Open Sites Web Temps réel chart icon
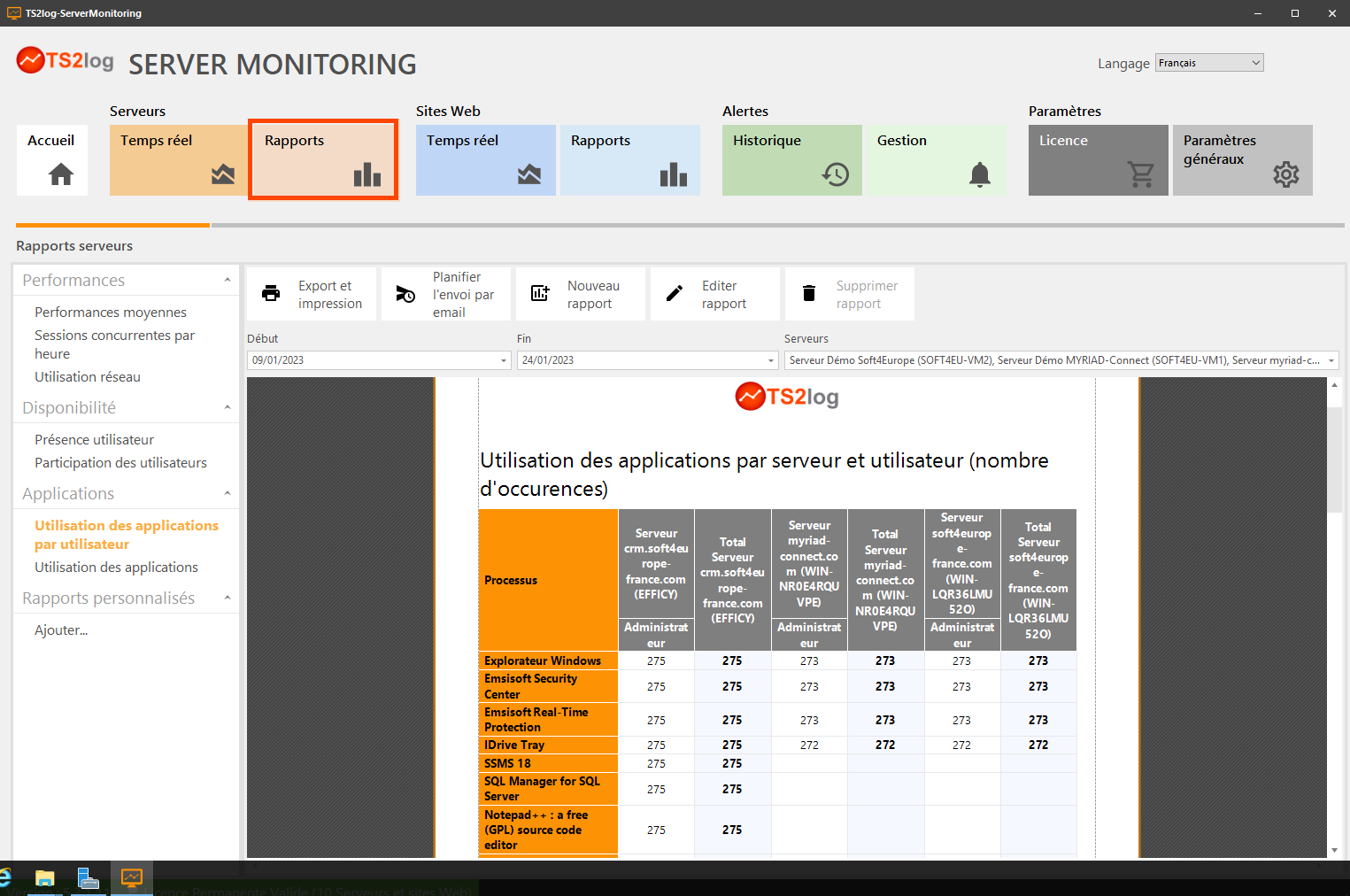 [x=529, y=174]
